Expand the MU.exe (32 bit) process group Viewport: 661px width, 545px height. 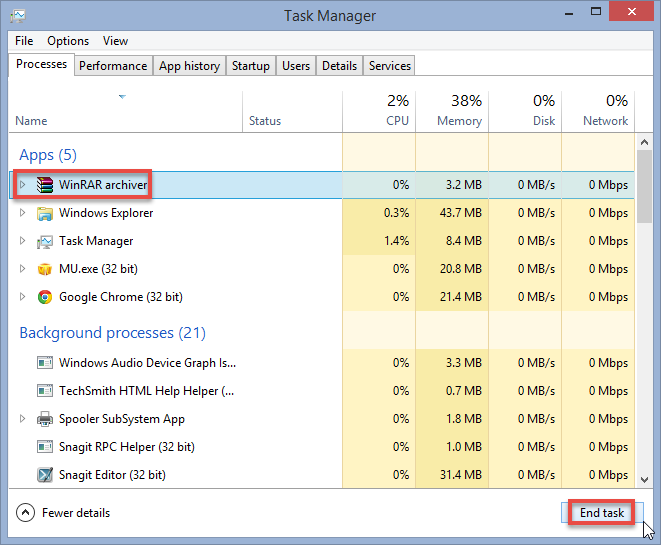coord(23,268)
